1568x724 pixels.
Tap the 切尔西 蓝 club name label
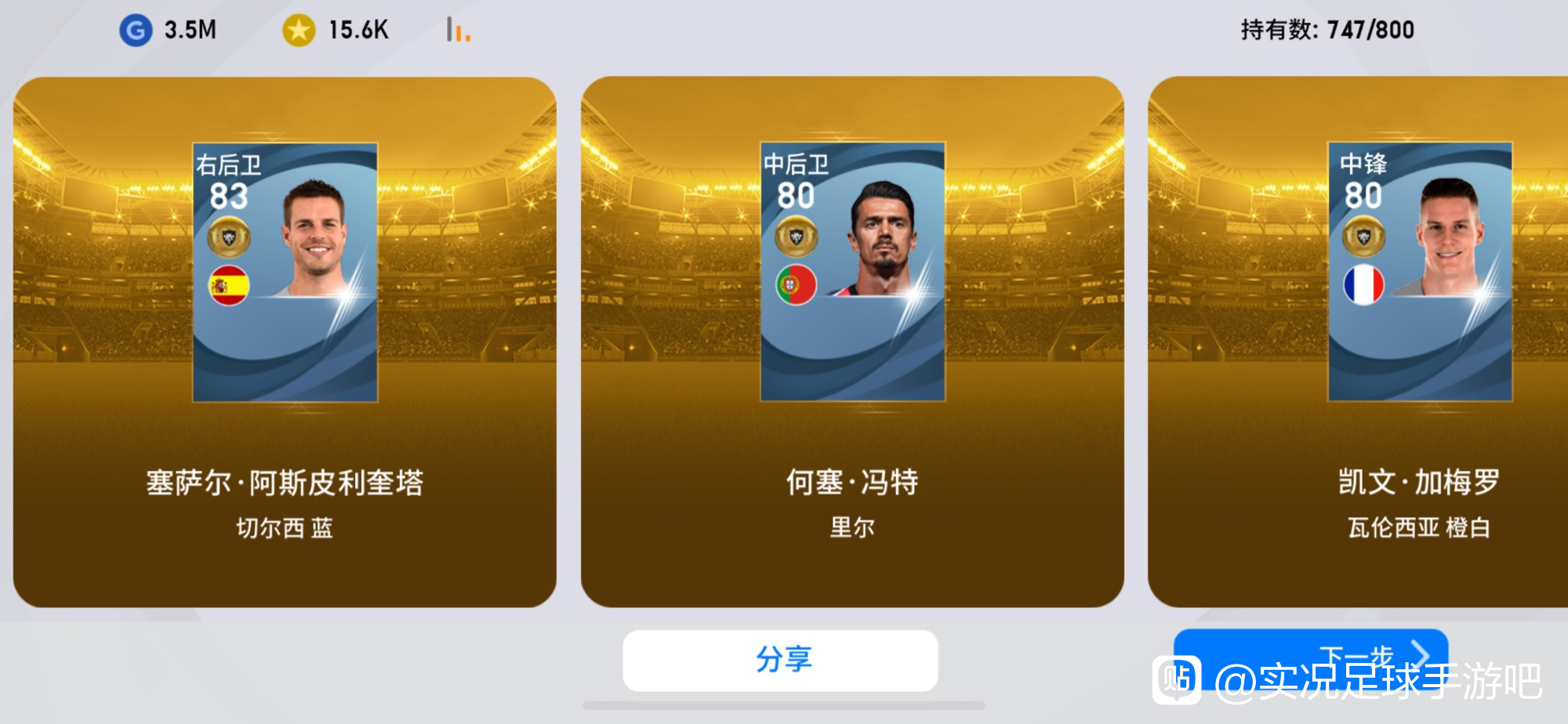pyautogui.click(x=285, y=527)
